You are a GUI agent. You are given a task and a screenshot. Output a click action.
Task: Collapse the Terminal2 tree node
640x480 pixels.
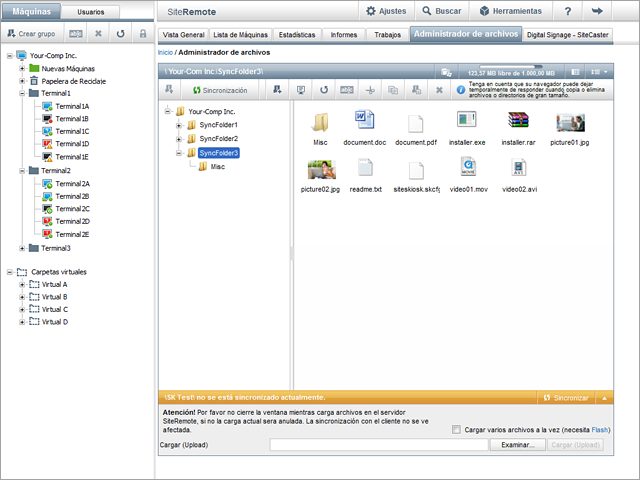(x=22, y=171)
